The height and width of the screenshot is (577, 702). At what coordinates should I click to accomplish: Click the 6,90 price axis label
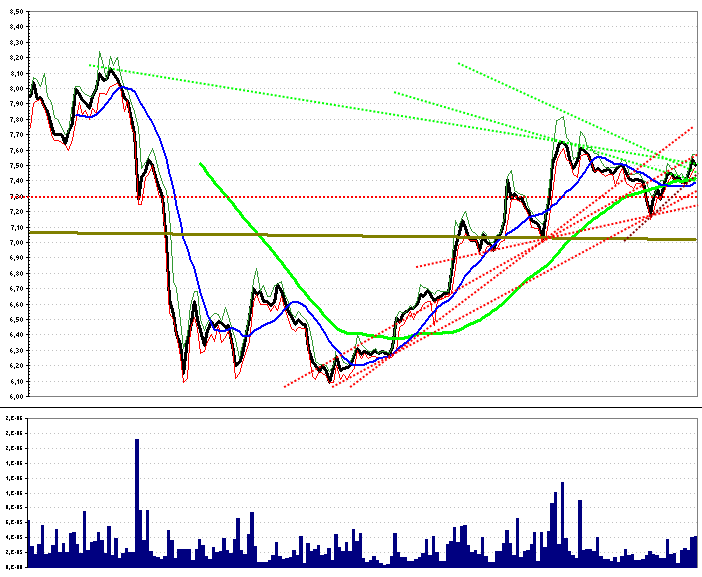pos(16,258)
